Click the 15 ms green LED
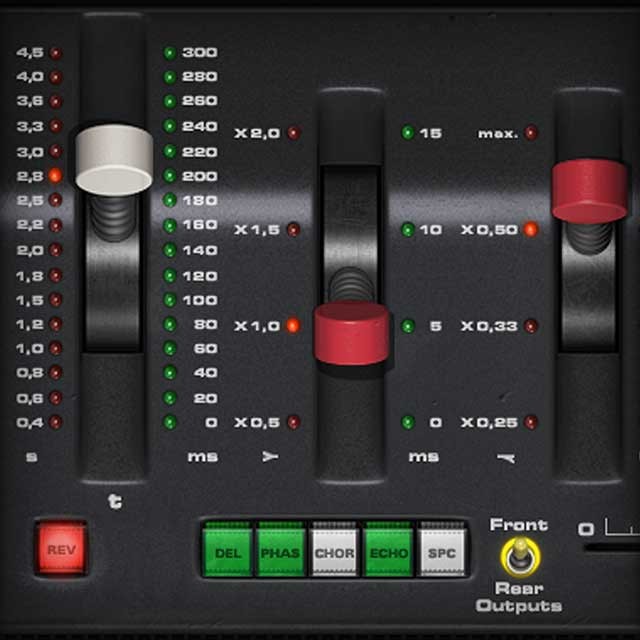Screen dimensions: 640x640 click(x=408, y=133)
